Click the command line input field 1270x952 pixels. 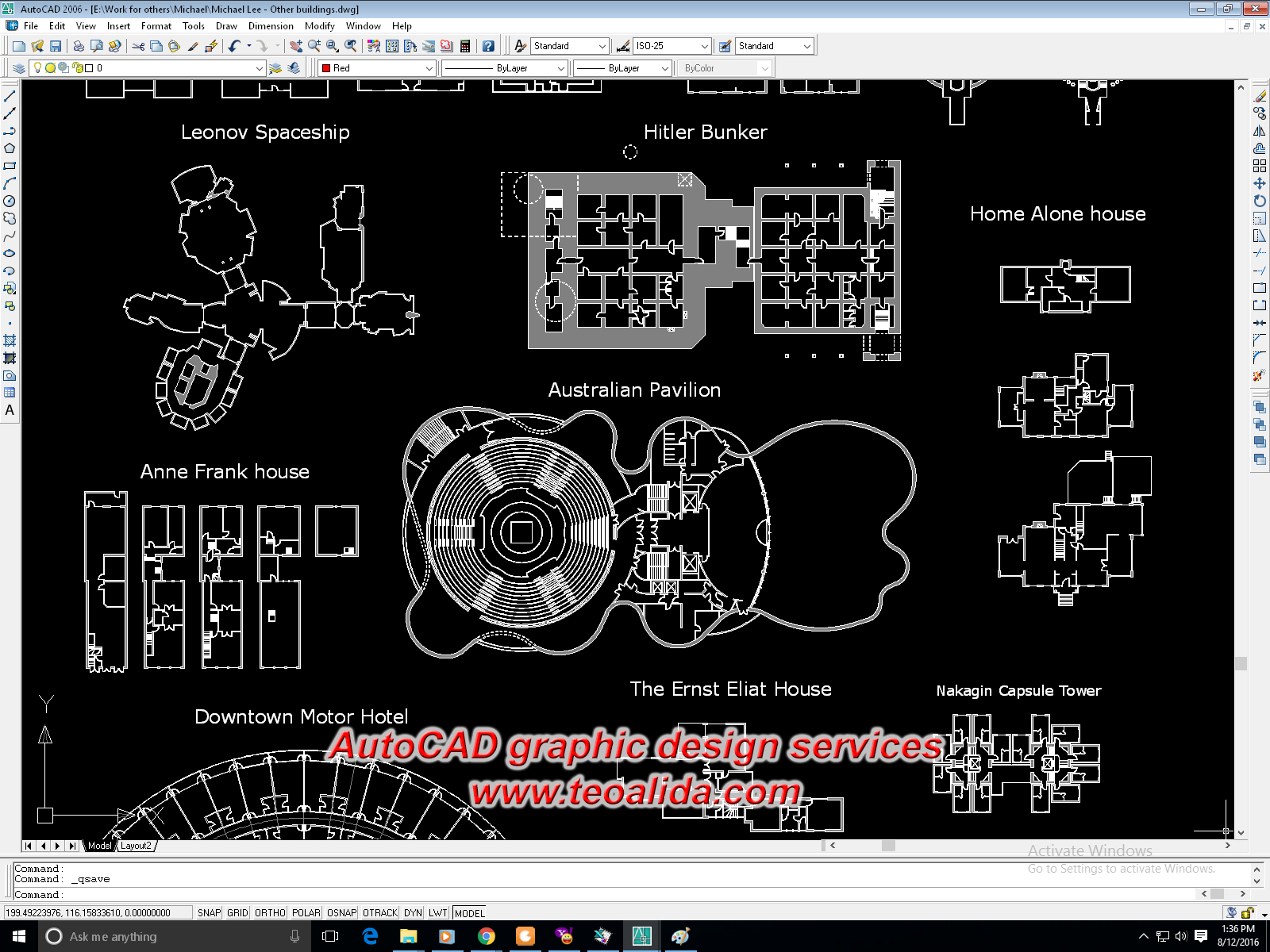[x=603, y=894]
